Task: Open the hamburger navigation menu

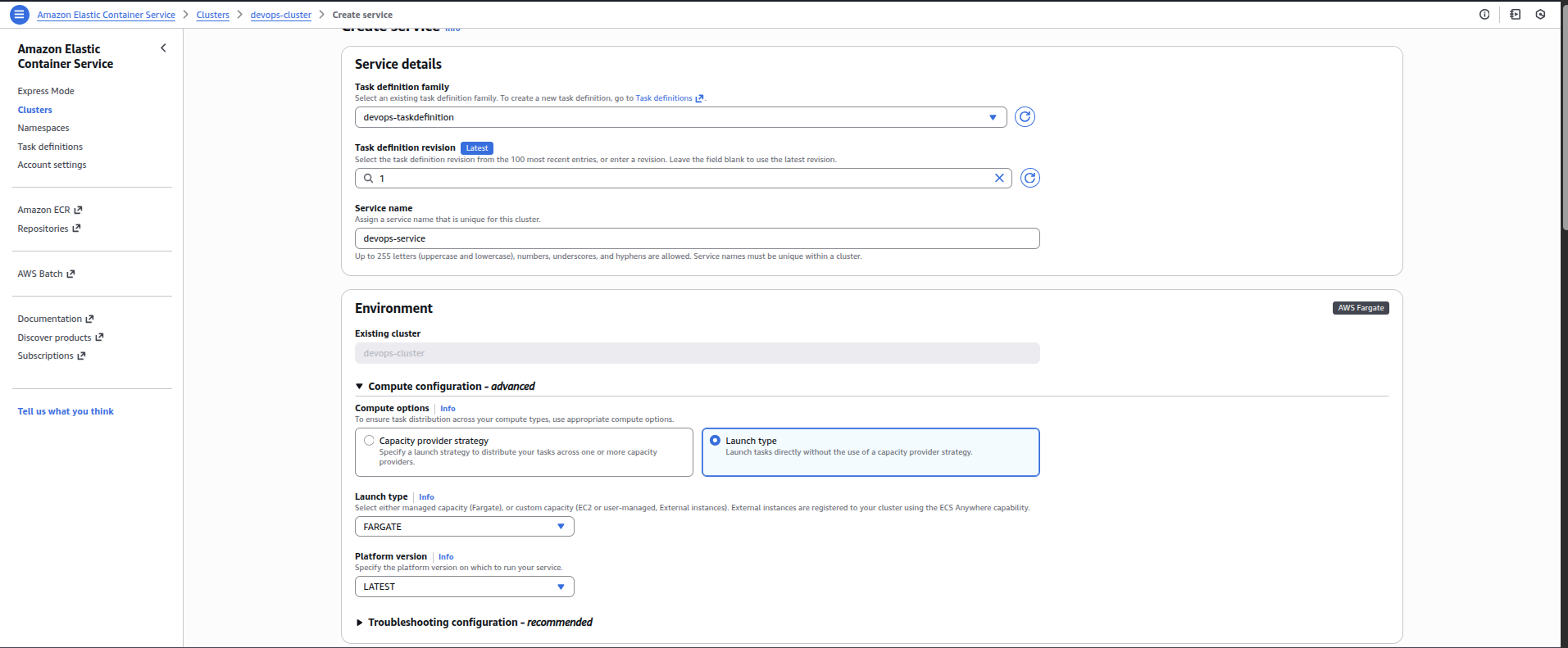Action: pos(19,15)
